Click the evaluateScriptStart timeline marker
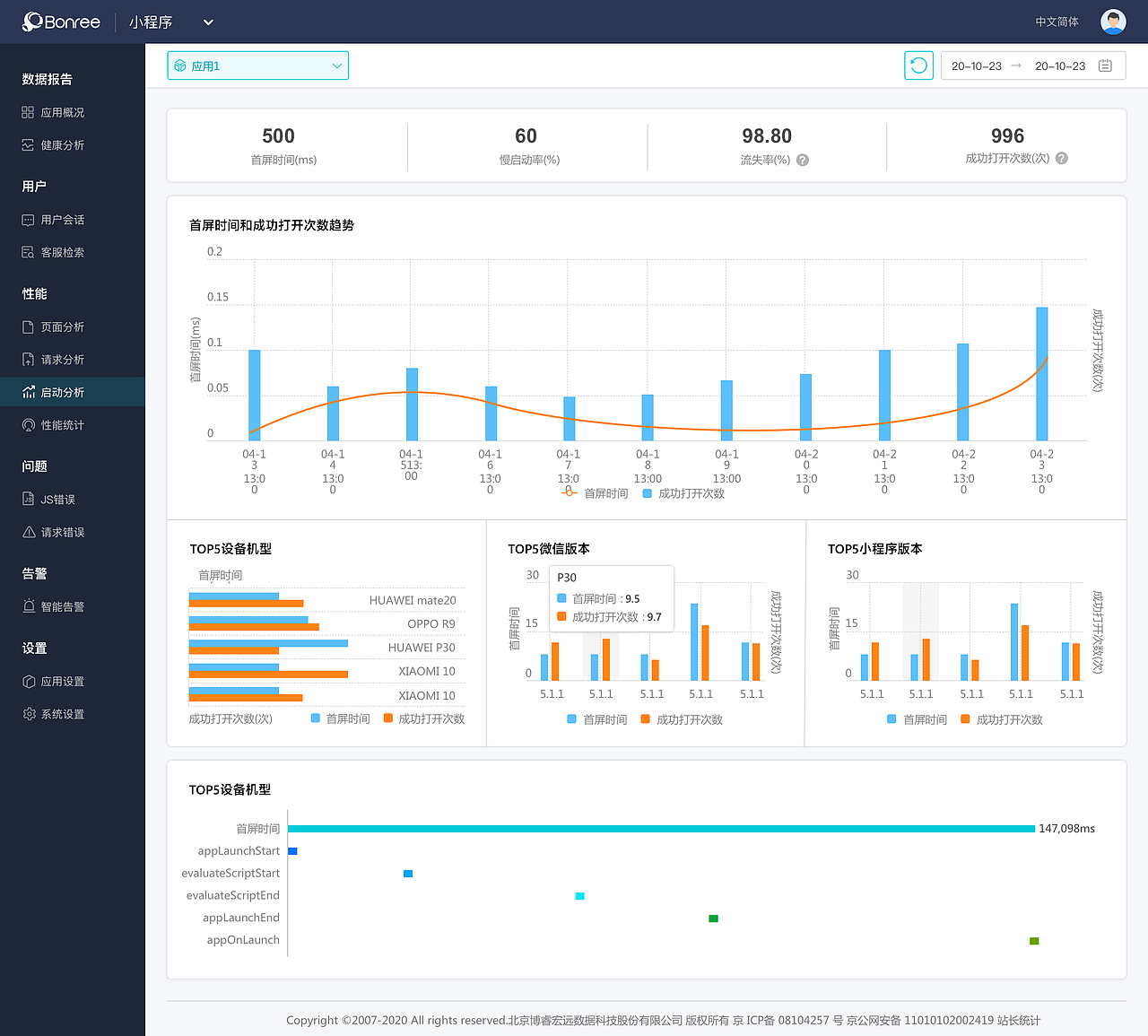The height and width of the screenshot is (1036, 1148). point(408,874)
